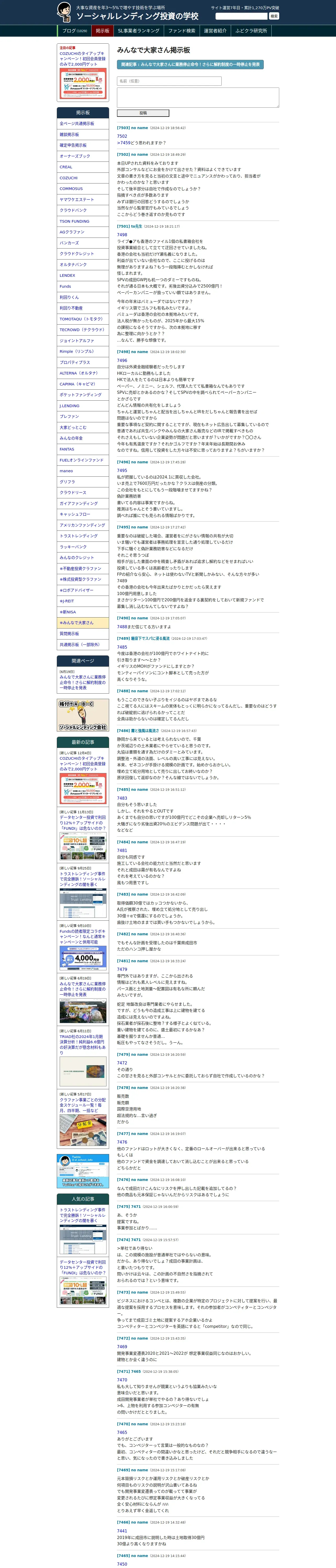The height and width of the screenshot is (1568, 336).
Task: Open 共通掲示板（一部除外） sidebar link
Action: (83, 645)
